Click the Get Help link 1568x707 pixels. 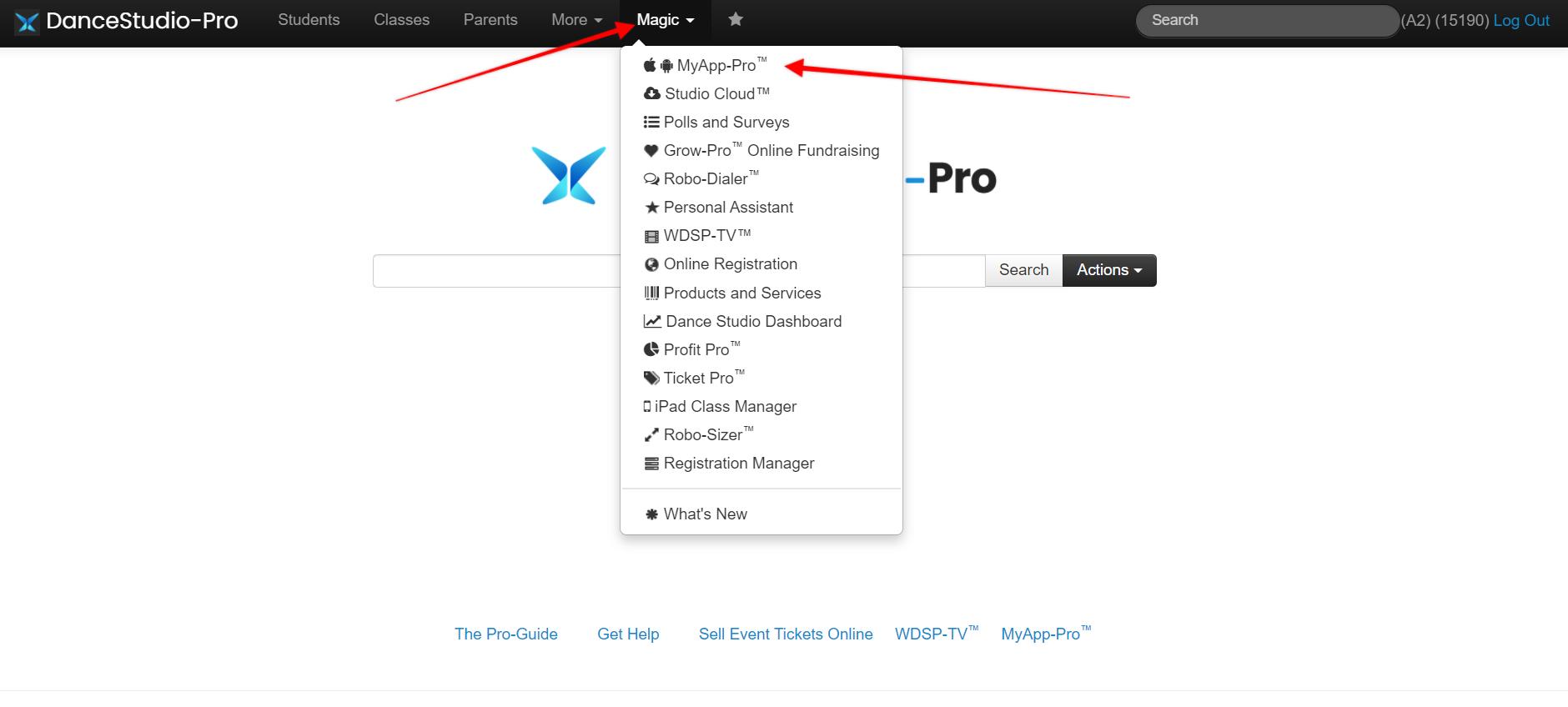pyautogui.click(x=628, y=634)
